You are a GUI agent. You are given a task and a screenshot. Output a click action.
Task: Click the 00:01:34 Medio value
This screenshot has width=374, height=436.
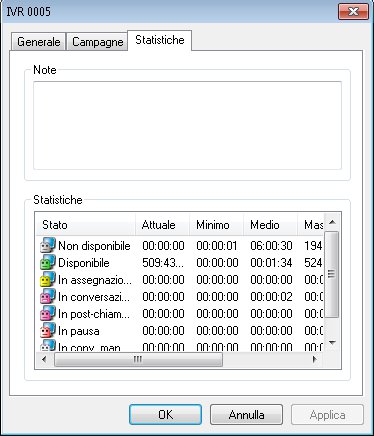coord(271,263)
